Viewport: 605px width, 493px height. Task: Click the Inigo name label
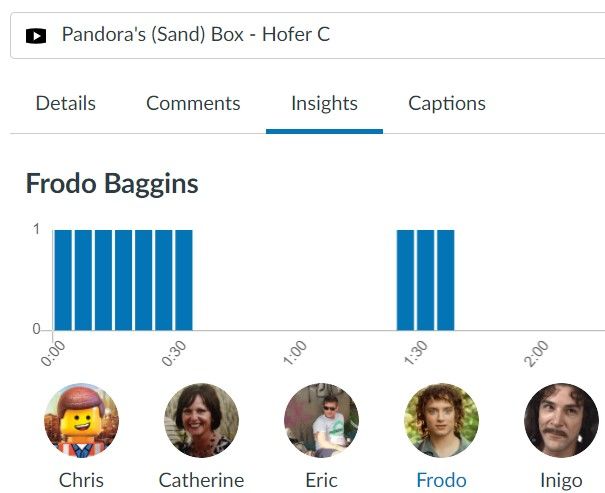[561, 480]
